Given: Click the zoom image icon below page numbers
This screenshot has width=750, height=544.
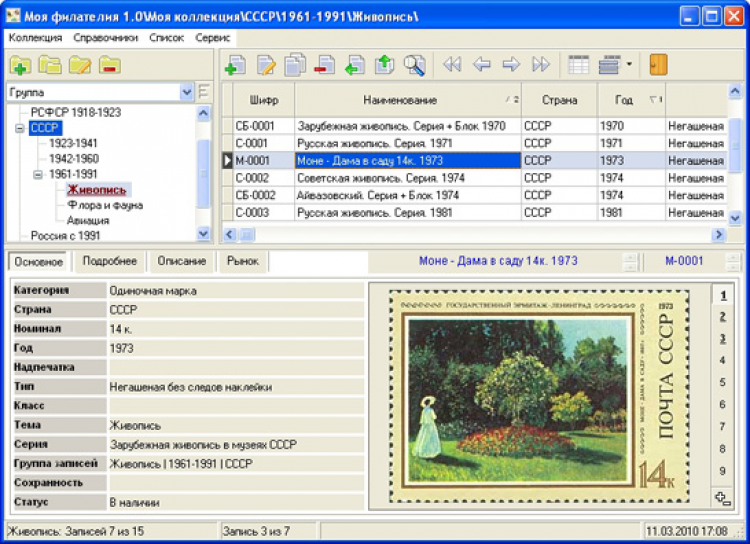Looking at the screenshot, I should point(722,497).
